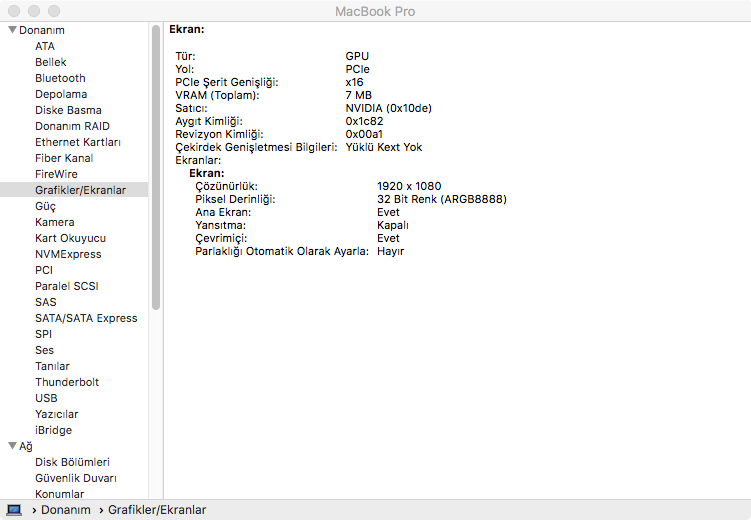
Task: Click the red close window button
Action: tap(13, 11)
